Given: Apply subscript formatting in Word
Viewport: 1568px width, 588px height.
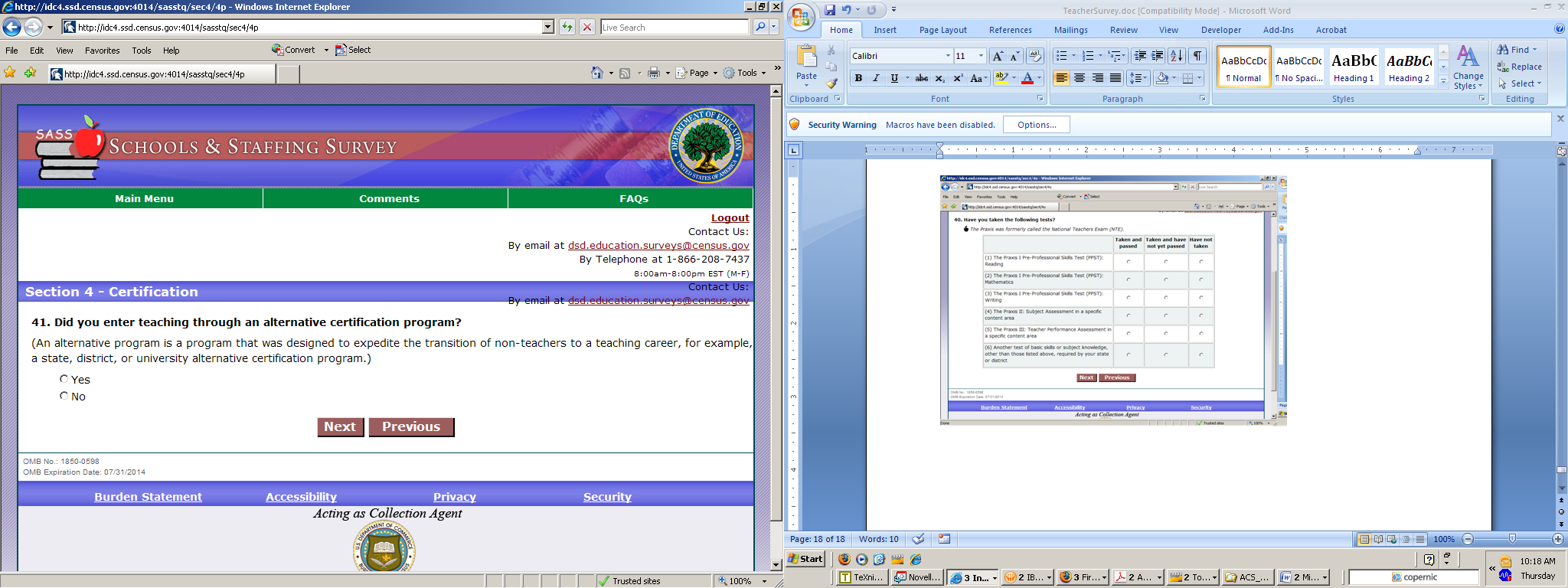Looking at the screenshot, I should point(939,78).
